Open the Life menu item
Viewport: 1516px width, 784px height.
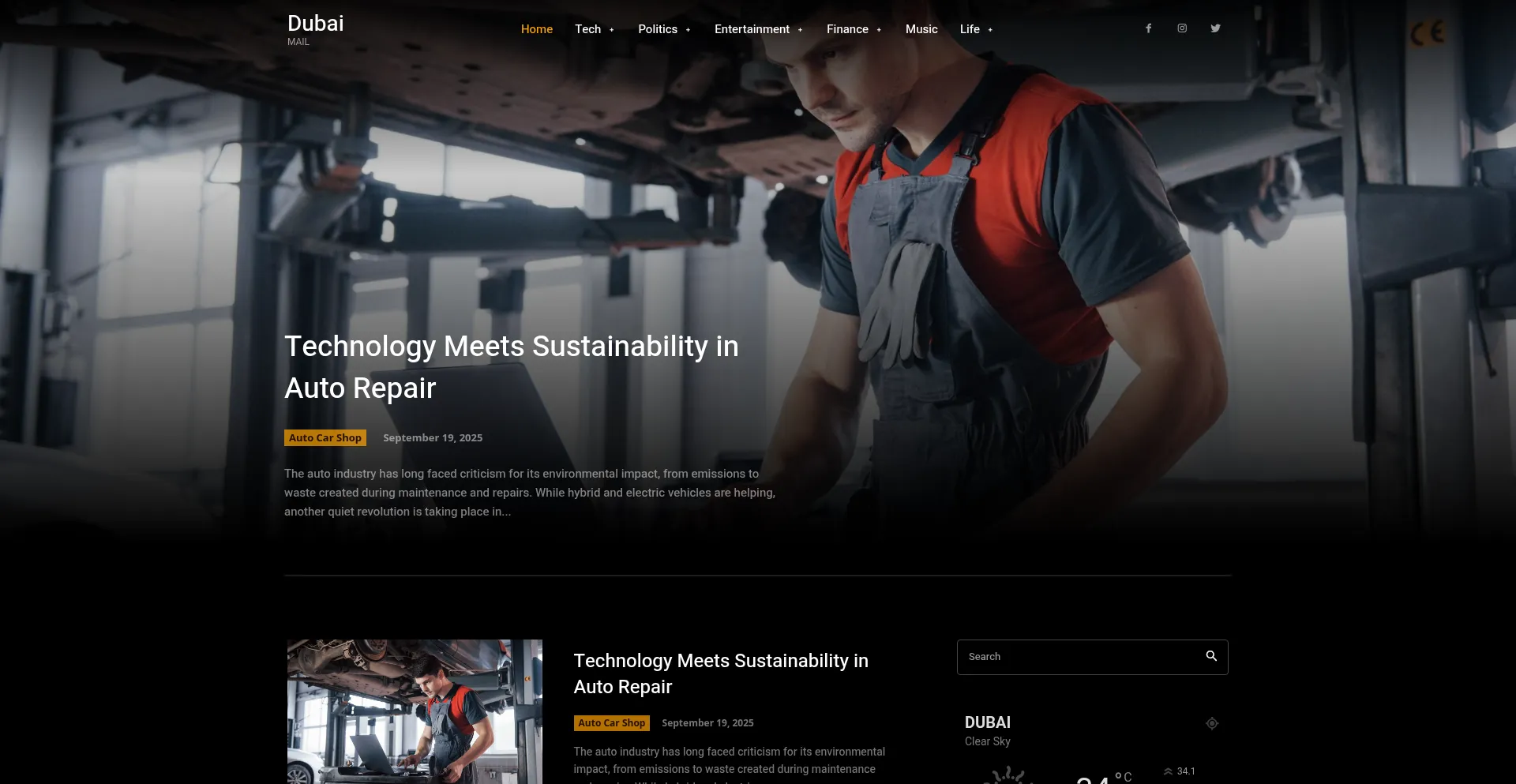click(970, 29)
